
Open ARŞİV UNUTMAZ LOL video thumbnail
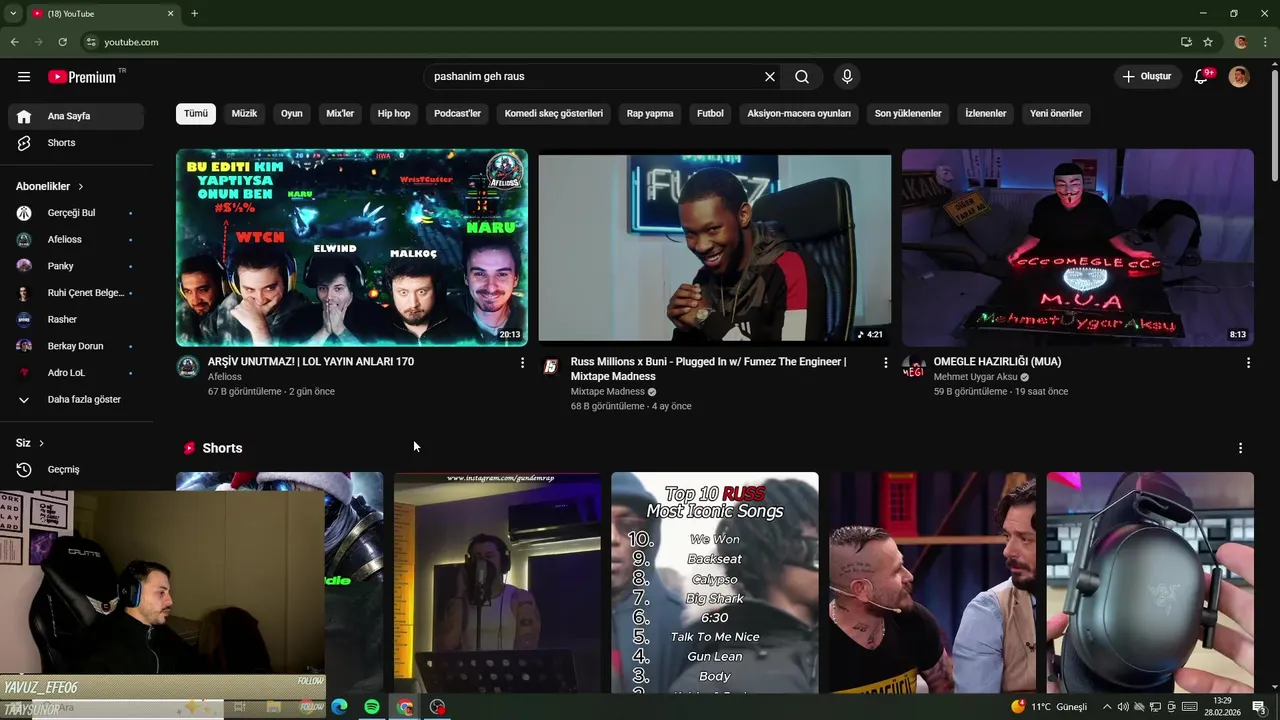pos(352,248)
